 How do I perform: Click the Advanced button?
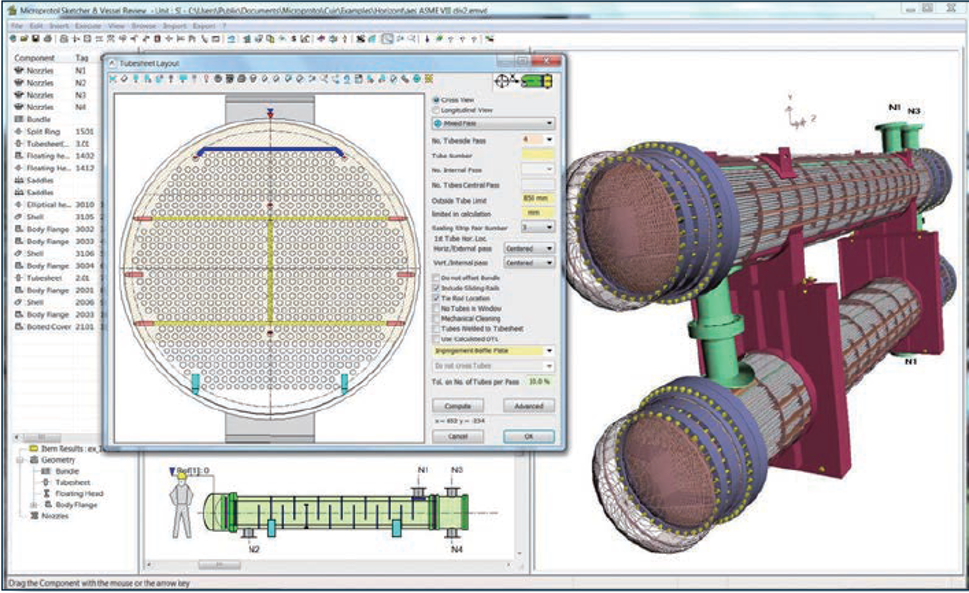[x=528, y=406]
